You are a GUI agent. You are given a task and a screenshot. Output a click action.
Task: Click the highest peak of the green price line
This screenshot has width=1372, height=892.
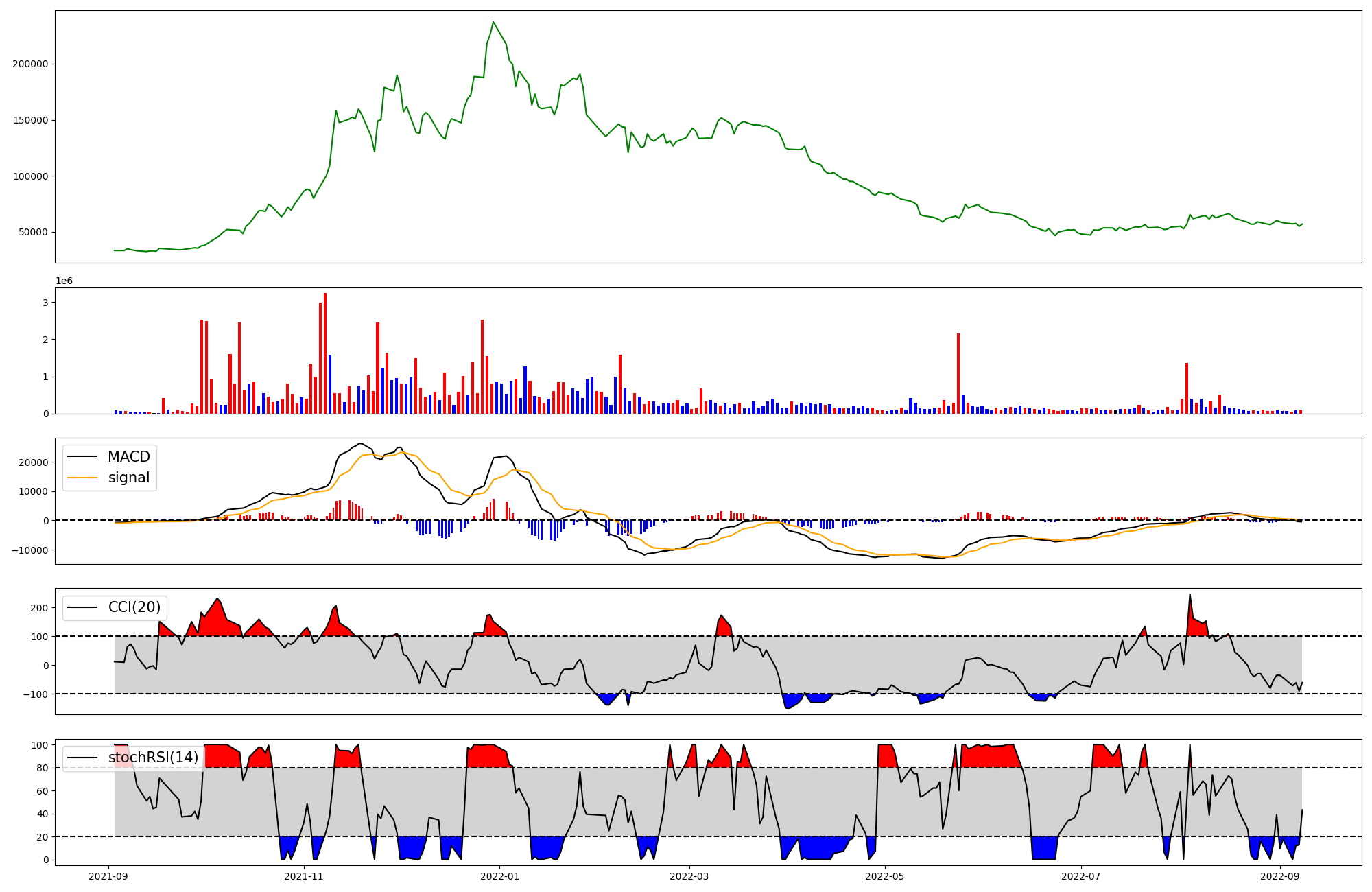[x=493, y=22]
